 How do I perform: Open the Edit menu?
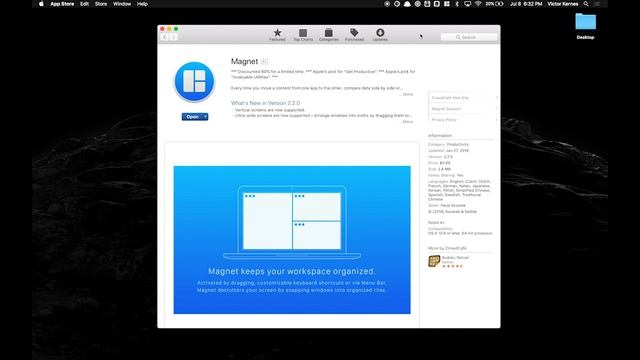[x=84, y=4]
